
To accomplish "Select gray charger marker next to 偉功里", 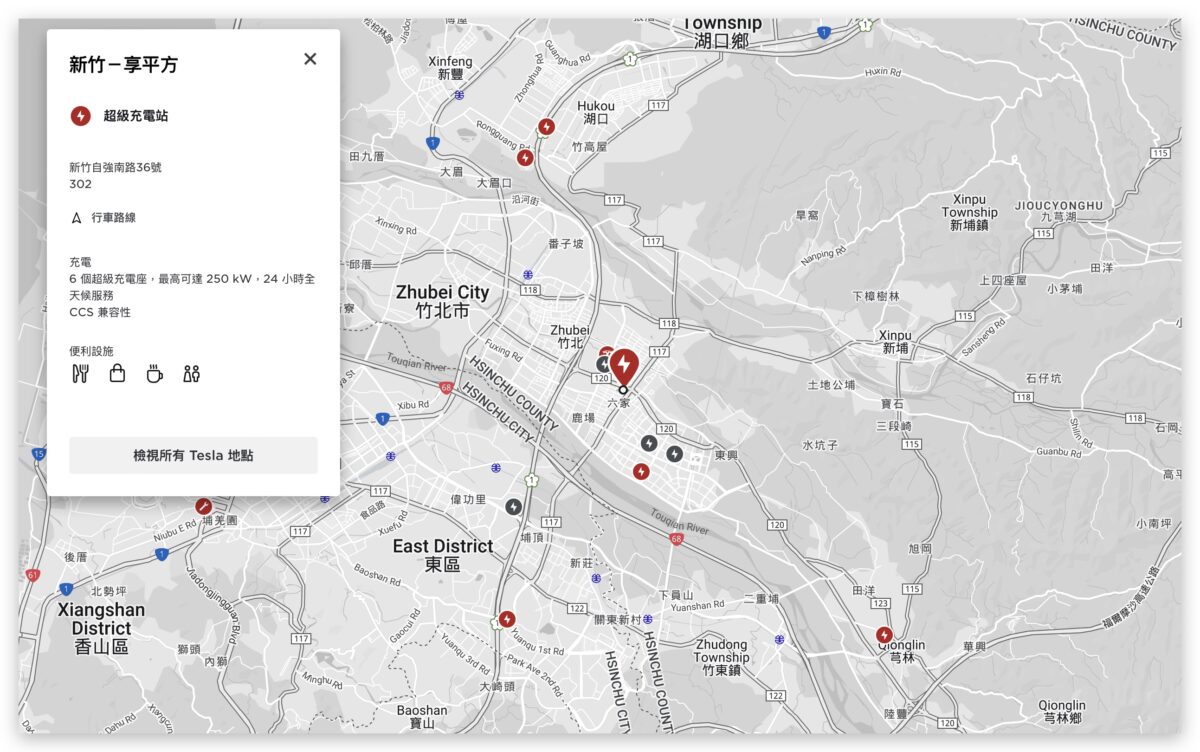I will point(513,507).
